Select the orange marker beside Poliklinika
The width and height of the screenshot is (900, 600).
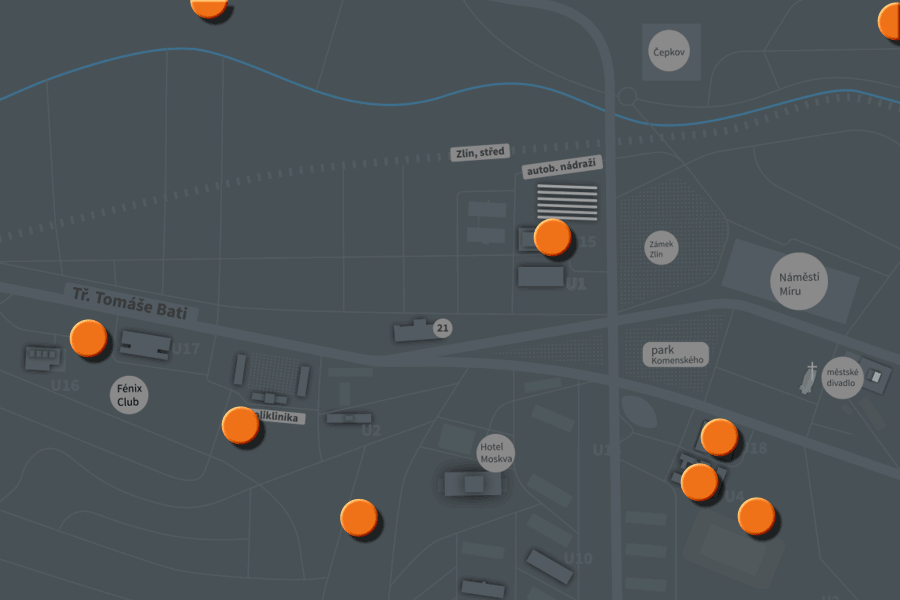[242, 426]
